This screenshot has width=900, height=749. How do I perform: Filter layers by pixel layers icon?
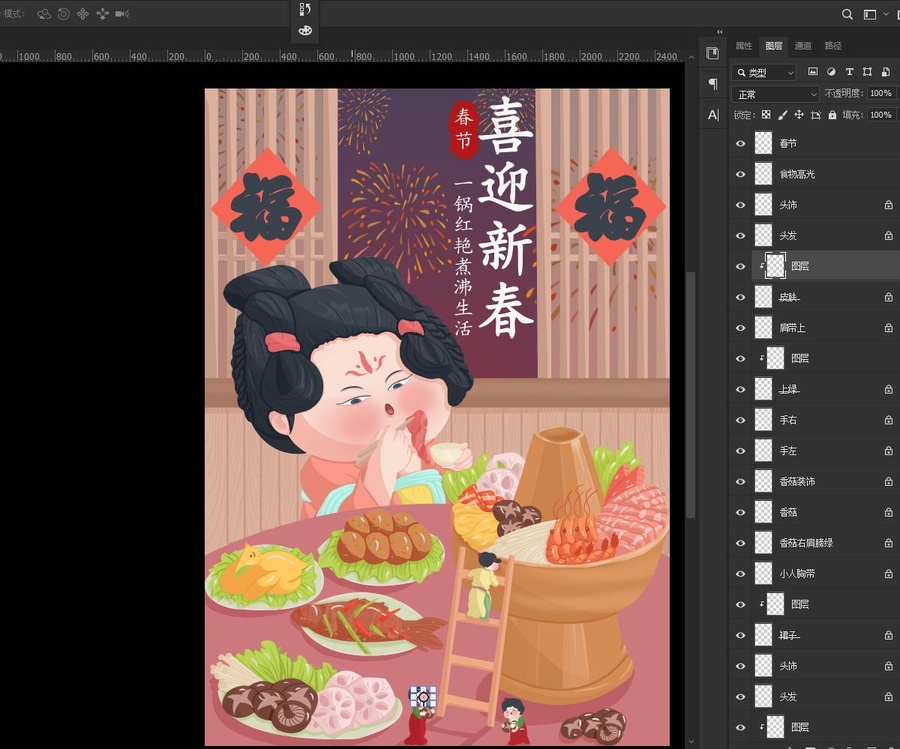pyautogui.click(x=813, y=72)
